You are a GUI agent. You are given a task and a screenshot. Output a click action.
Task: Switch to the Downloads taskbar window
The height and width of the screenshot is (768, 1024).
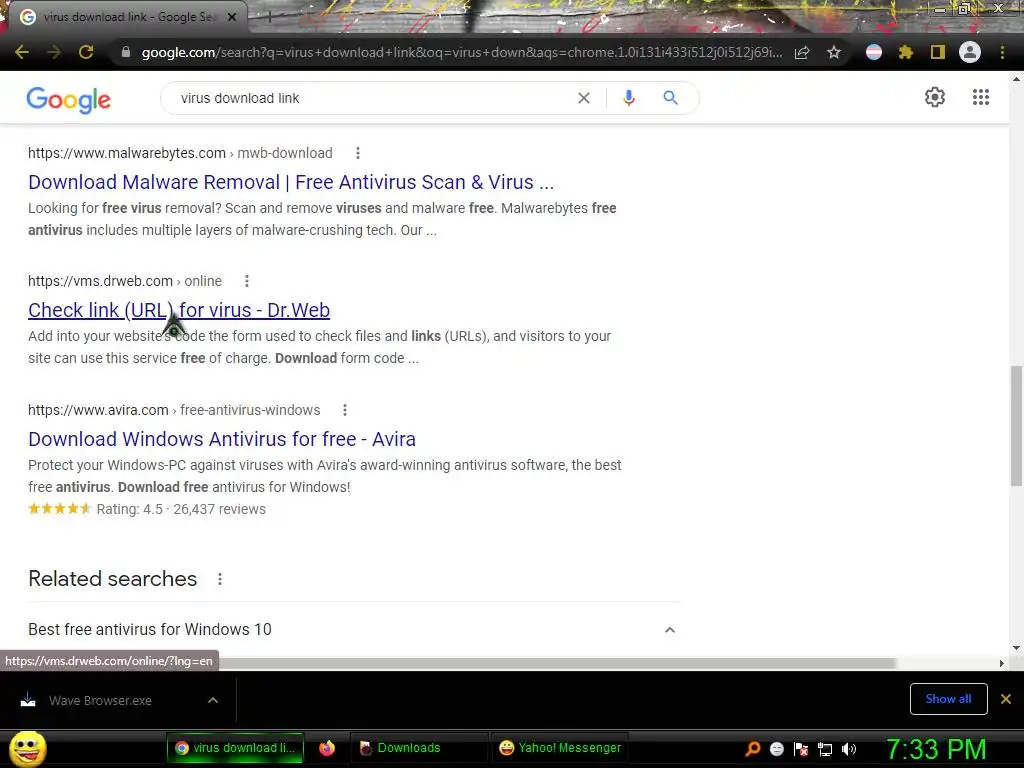(419, 748)
